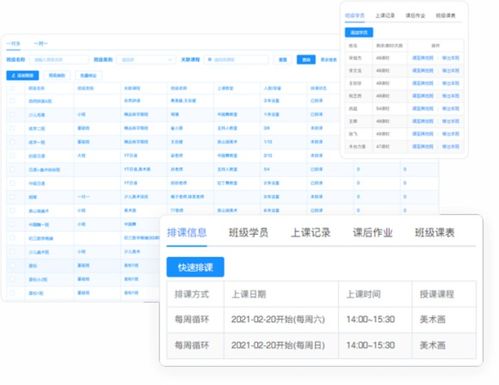The height and width of the screenshot is (385, 499).
Task: Select the 2021-02-20开始(每周日) date cell
Action: click(x=278, y=345)
